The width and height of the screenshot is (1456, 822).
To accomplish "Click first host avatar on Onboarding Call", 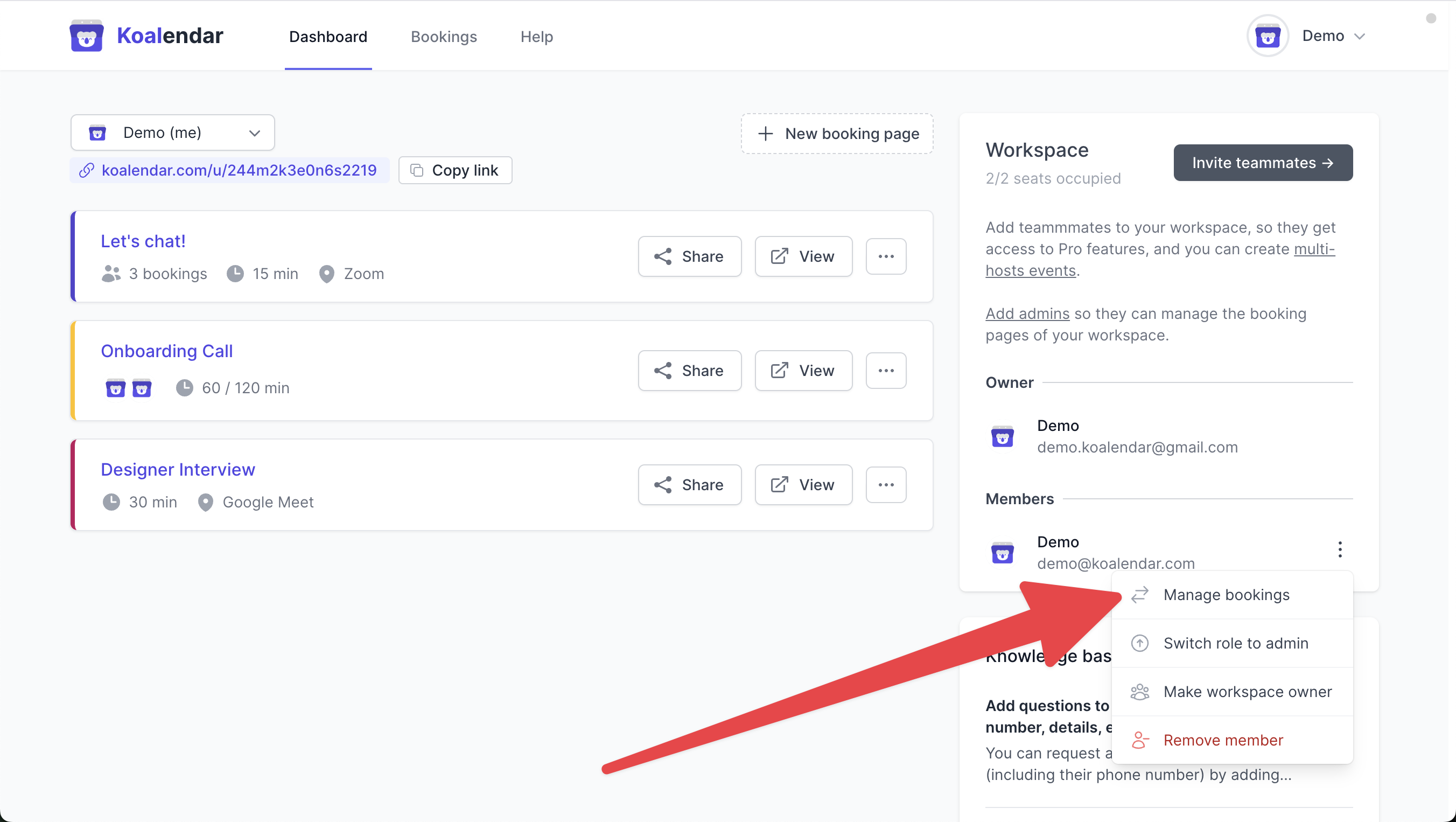I will pyautogui.click(x=115, y=388).
